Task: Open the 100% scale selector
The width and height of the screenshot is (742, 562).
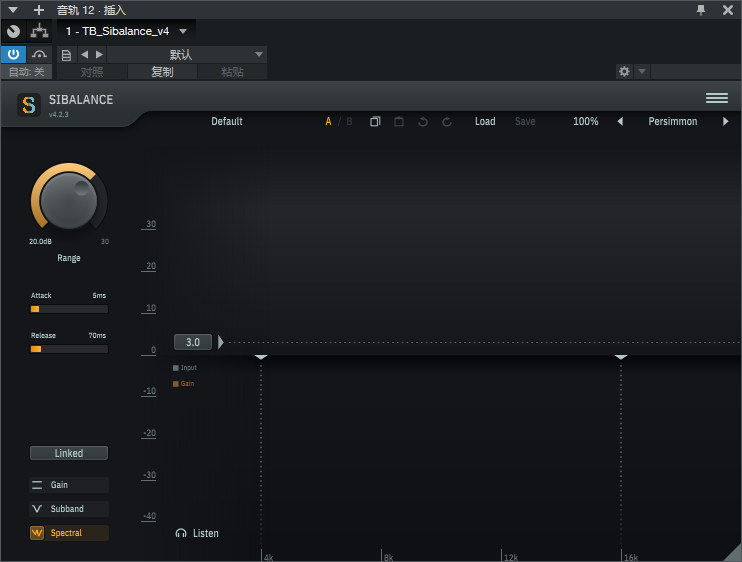Action: point(585,122)
